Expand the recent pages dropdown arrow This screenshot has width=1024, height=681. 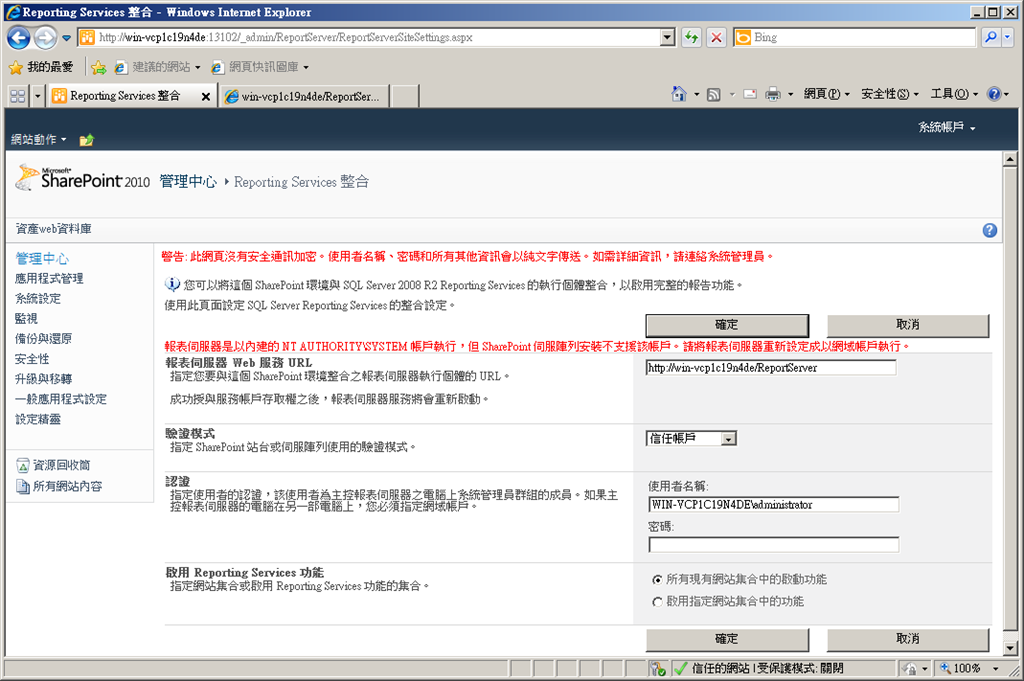pos(66,38)
